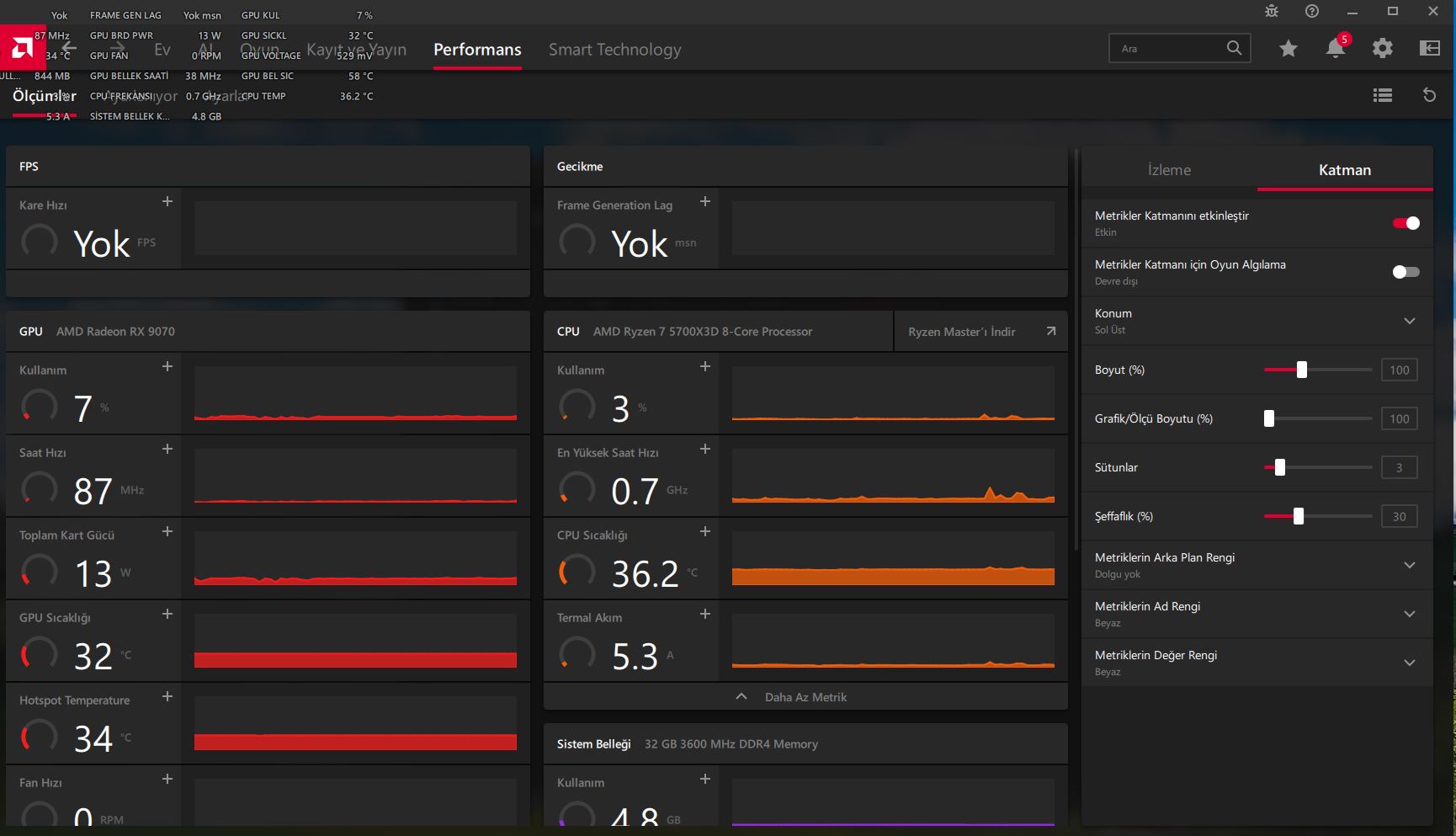Minimize the AMD Software window
The width and height of the screenshot is (1456, 836).
(1352, 11)
